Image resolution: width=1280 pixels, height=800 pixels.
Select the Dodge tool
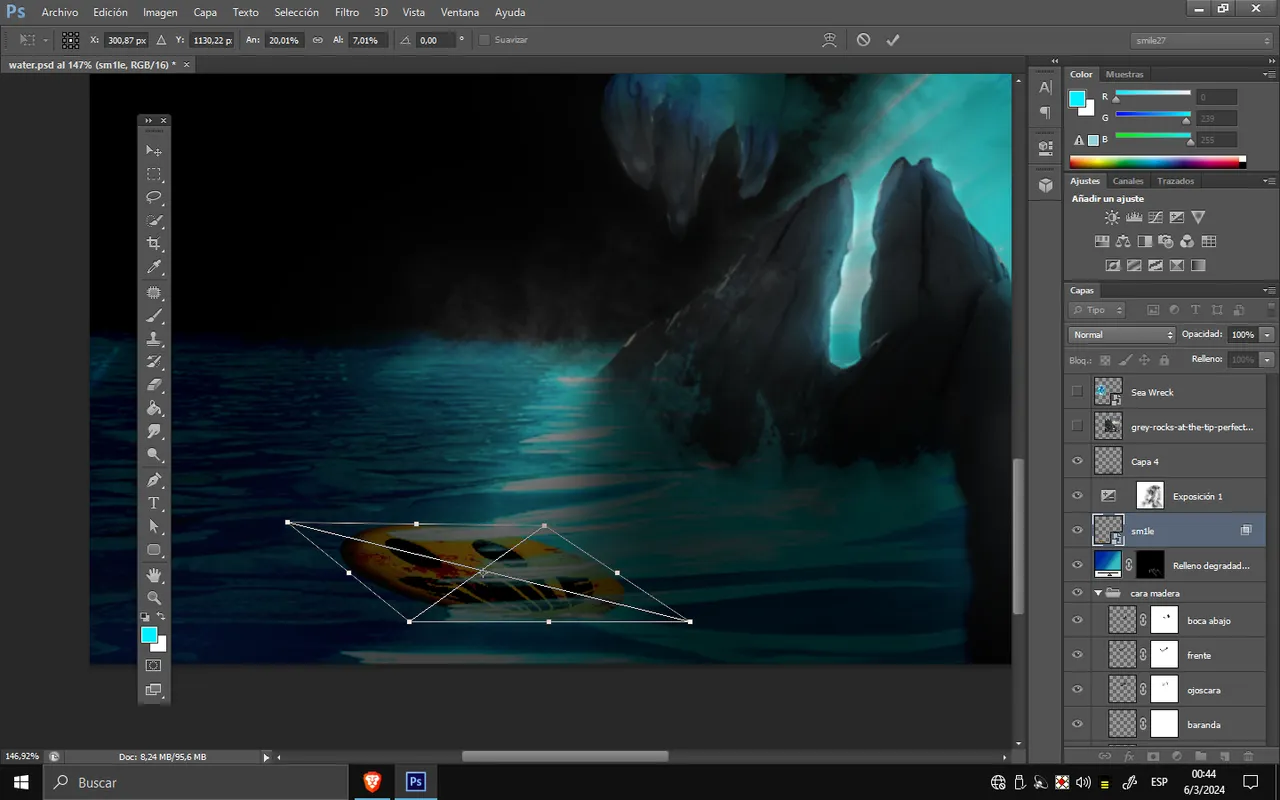tap(154, 455)
